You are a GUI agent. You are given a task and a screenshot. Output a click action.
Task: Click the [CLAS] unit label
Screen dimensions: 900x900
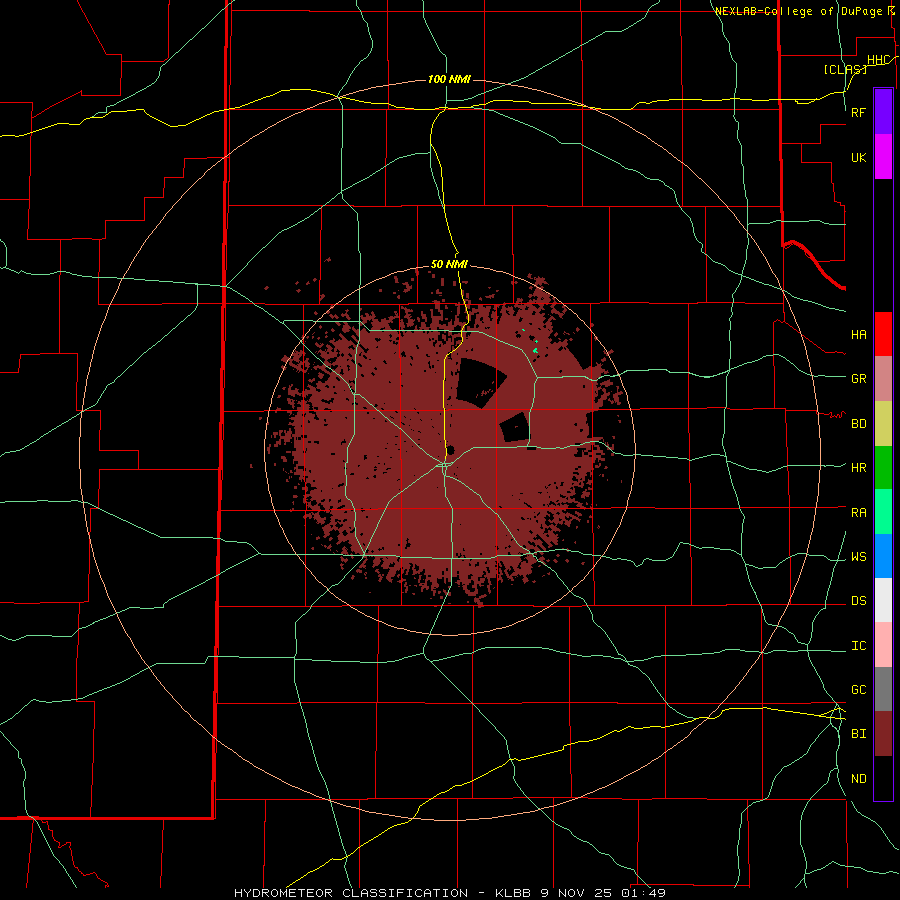(x=845, y=69)
